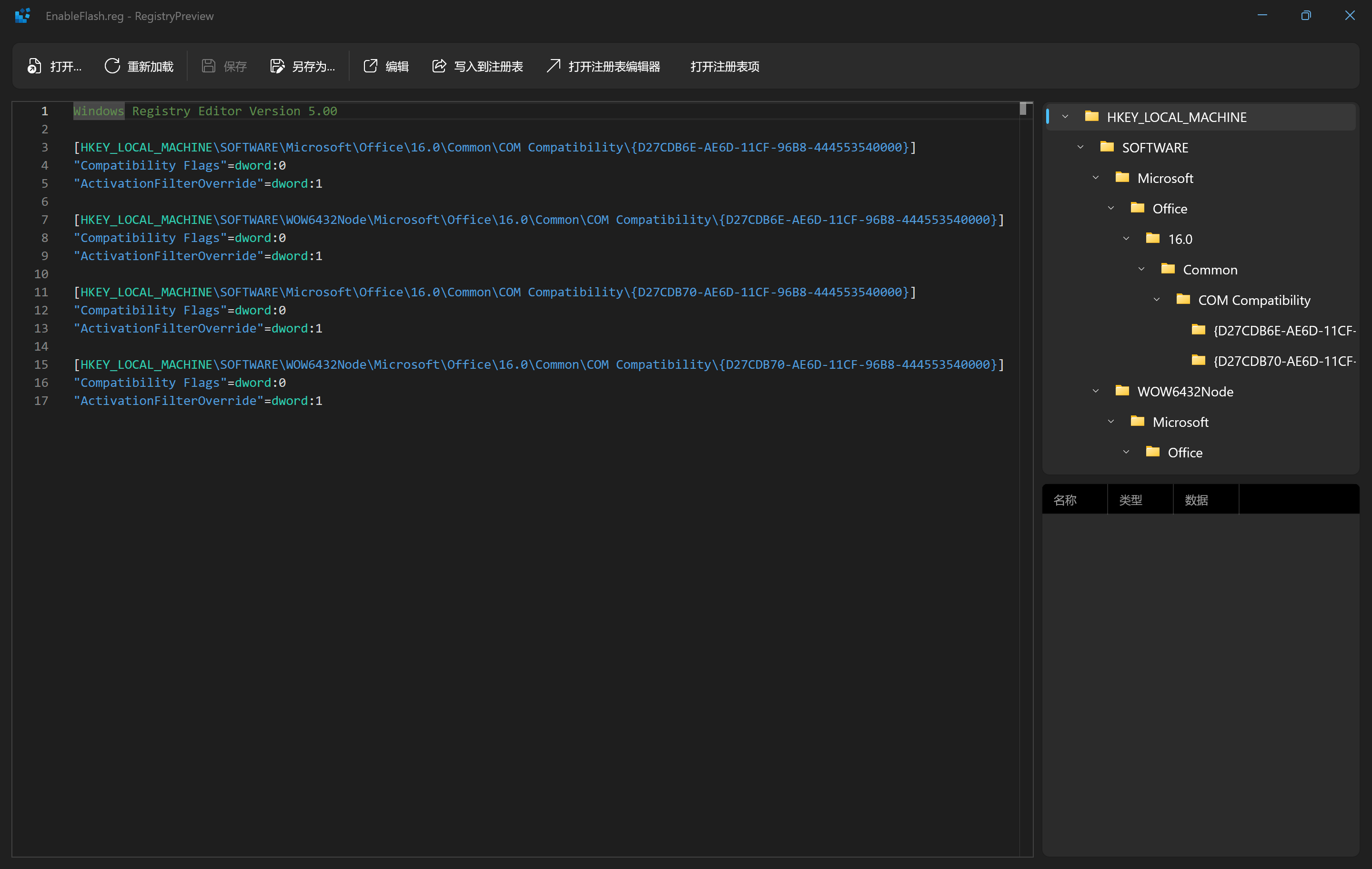The height and width of the screenshot is (869, 1372).
Task: Click the Open Registry Editor arrow icon
Action: pyautogui.click(x=553, y=66)
